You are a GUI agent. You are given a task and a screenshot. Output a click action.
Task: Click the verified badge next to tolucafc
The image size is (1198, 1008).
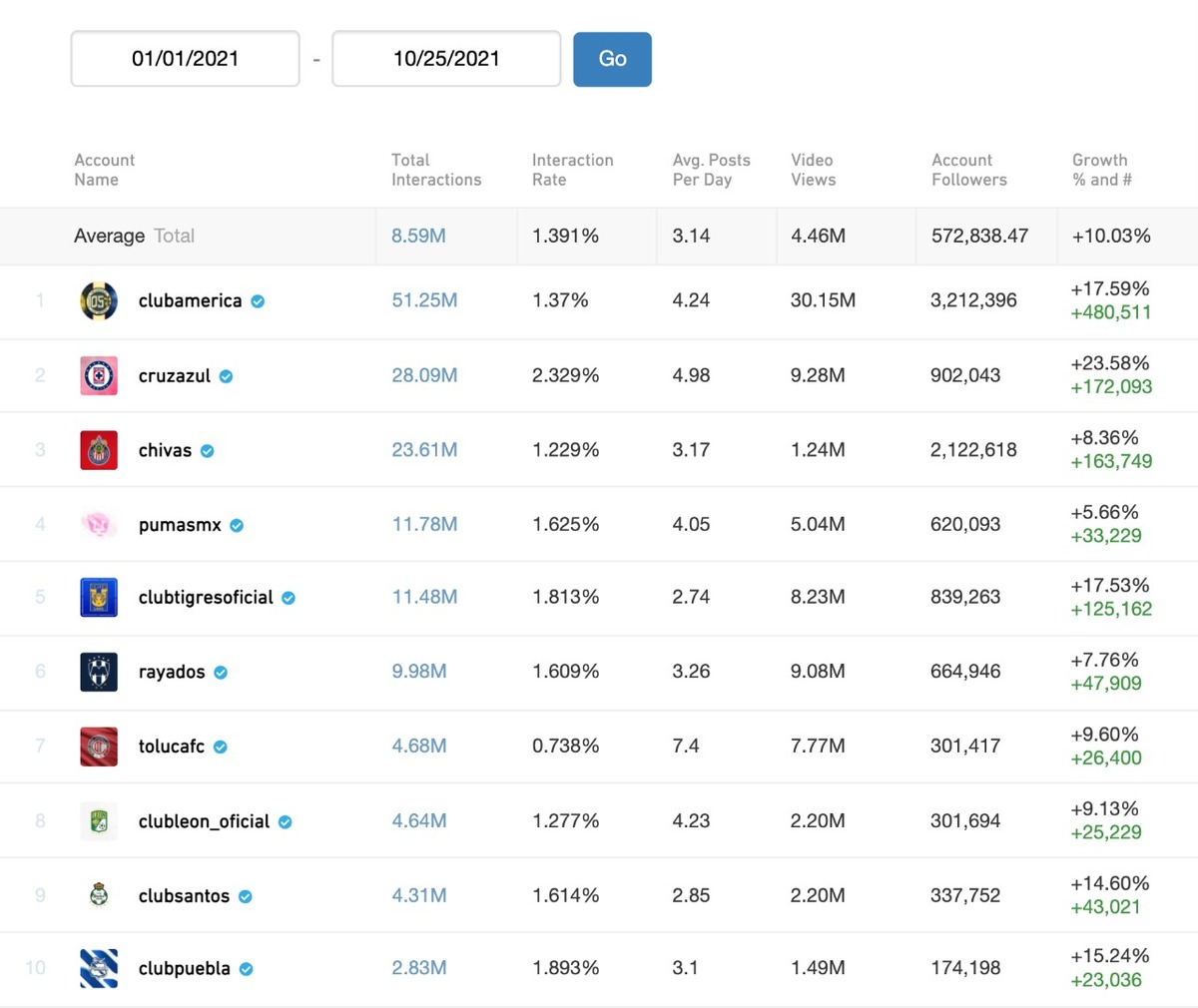(221, 747)
